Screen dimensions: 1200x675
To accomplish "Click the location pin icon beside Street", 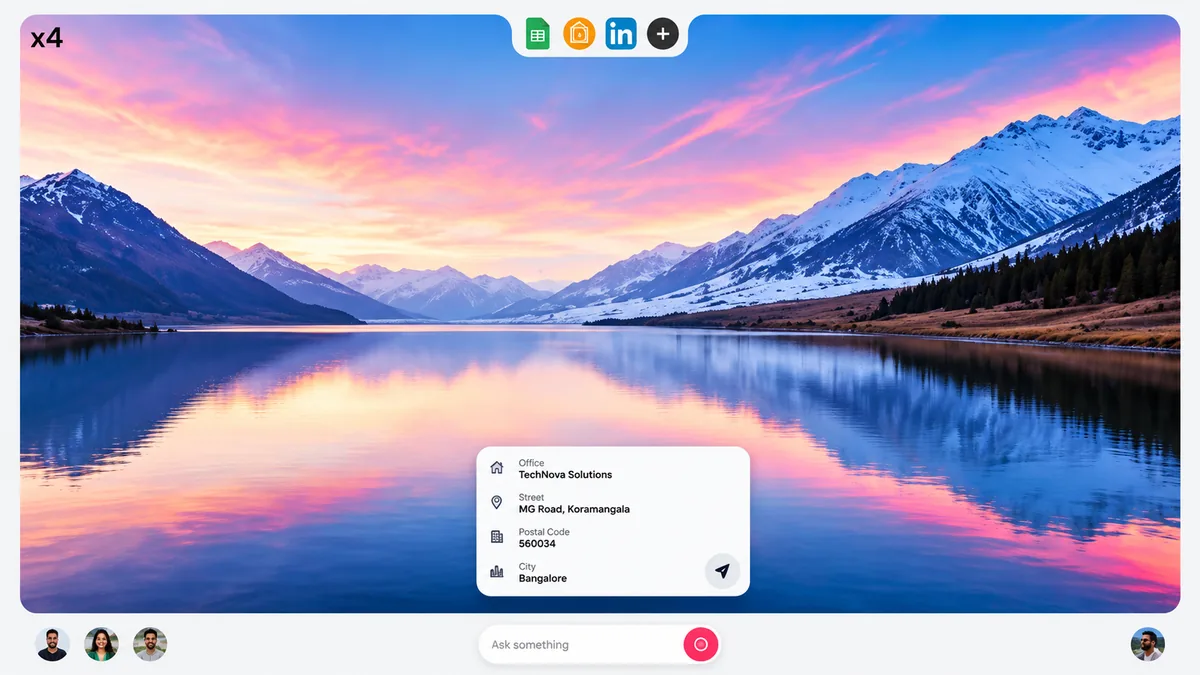I will tap(497, 502).
